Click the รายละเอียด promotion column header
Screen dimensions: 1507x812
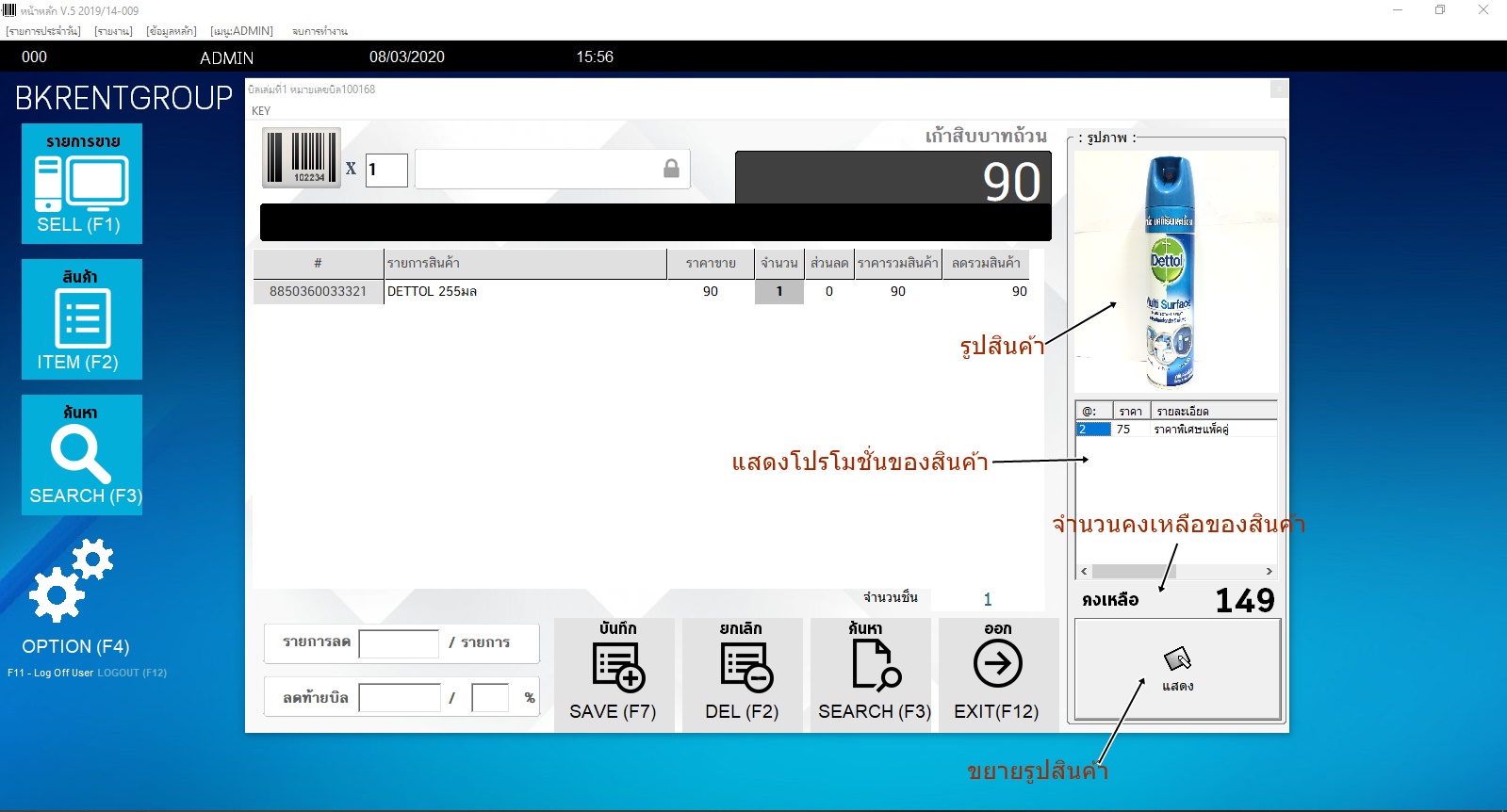[x=1214, y=412]
